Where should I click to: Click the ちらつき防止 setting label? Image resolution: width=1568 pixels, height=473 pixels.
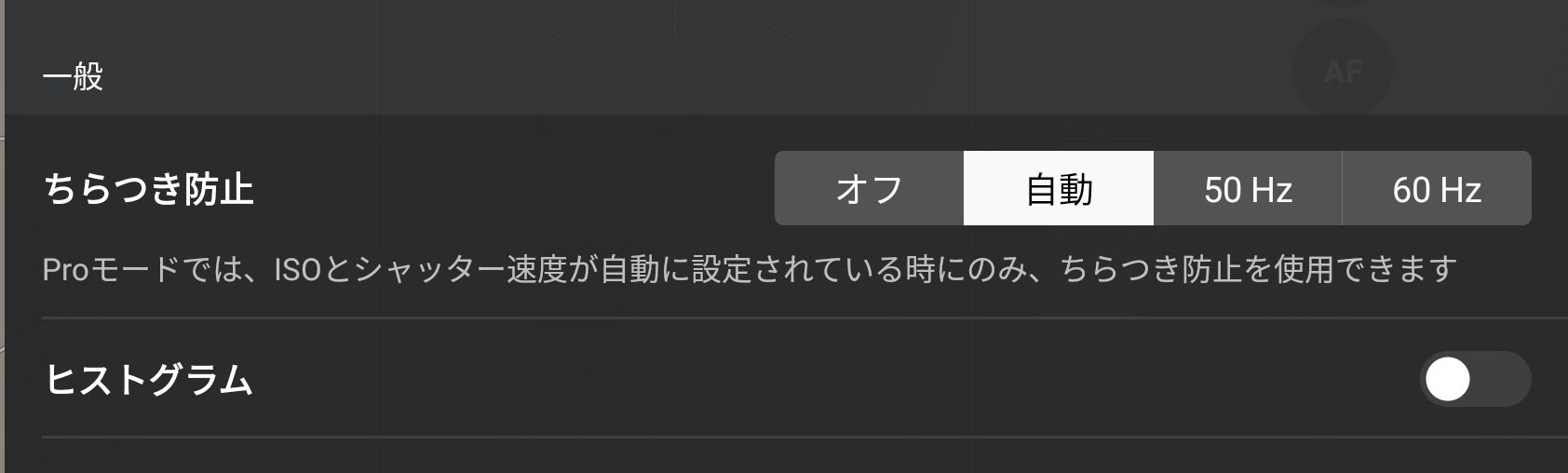pyautogui.click(x=149, y=189)
